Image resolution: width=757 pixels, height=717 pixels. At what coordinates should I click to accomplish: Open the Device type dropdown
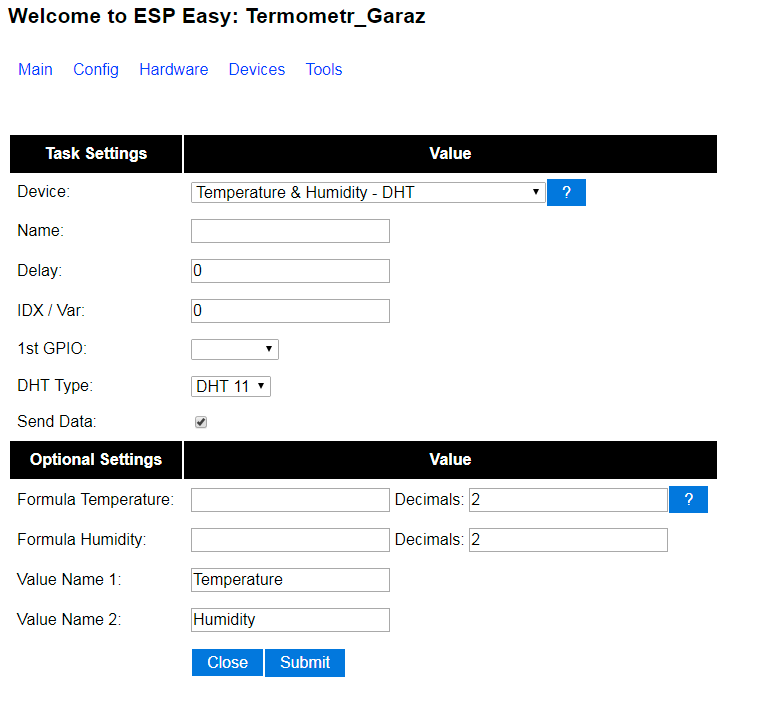[x=368, y=193]
